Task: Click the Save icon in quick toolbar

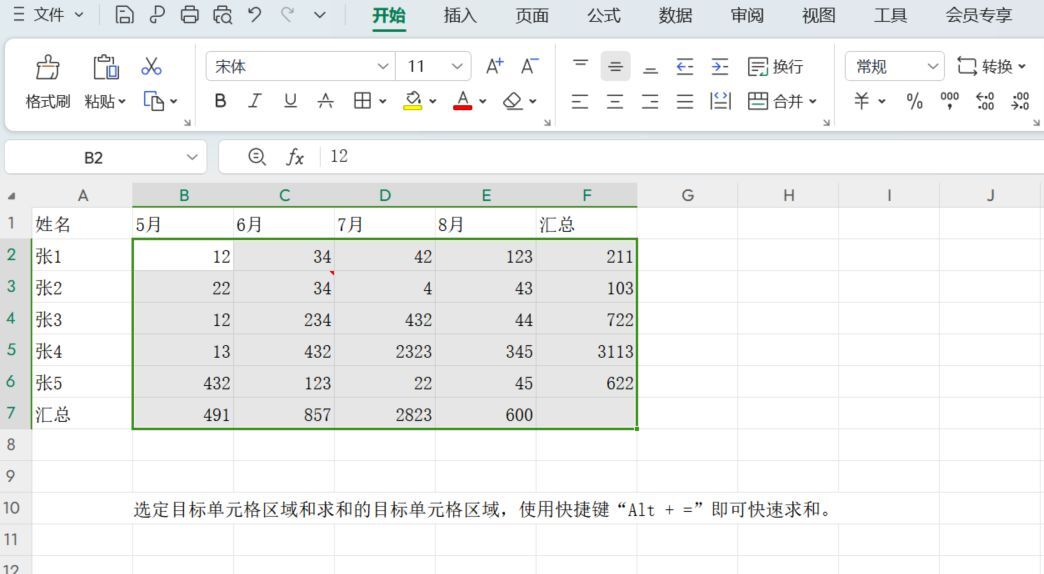Action: pyautogui.click(x=124, y=14)
